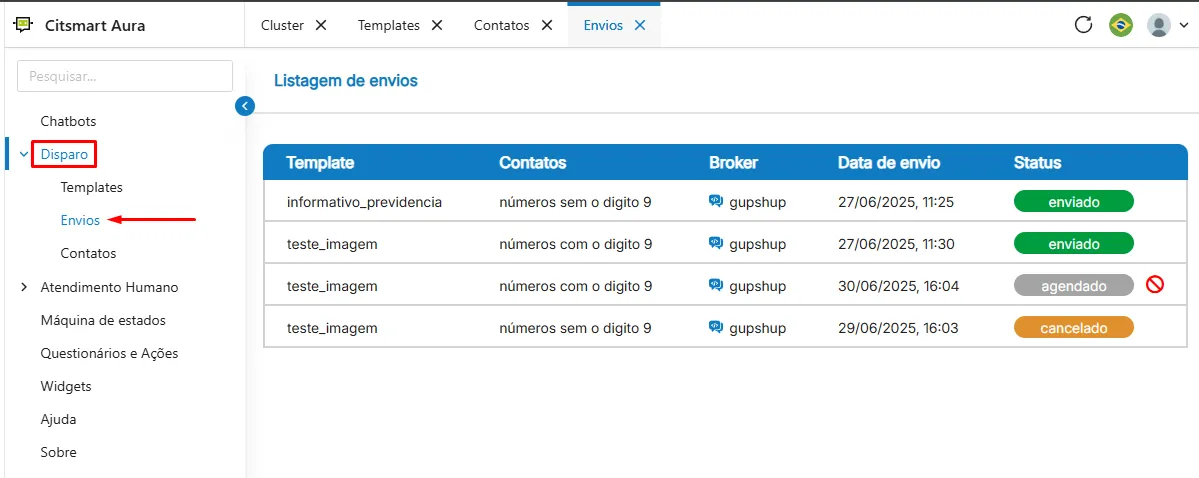Viewport: 1199px width, 478px height.
Task: Close the Envios tab
Action: (x=640, y=25)
